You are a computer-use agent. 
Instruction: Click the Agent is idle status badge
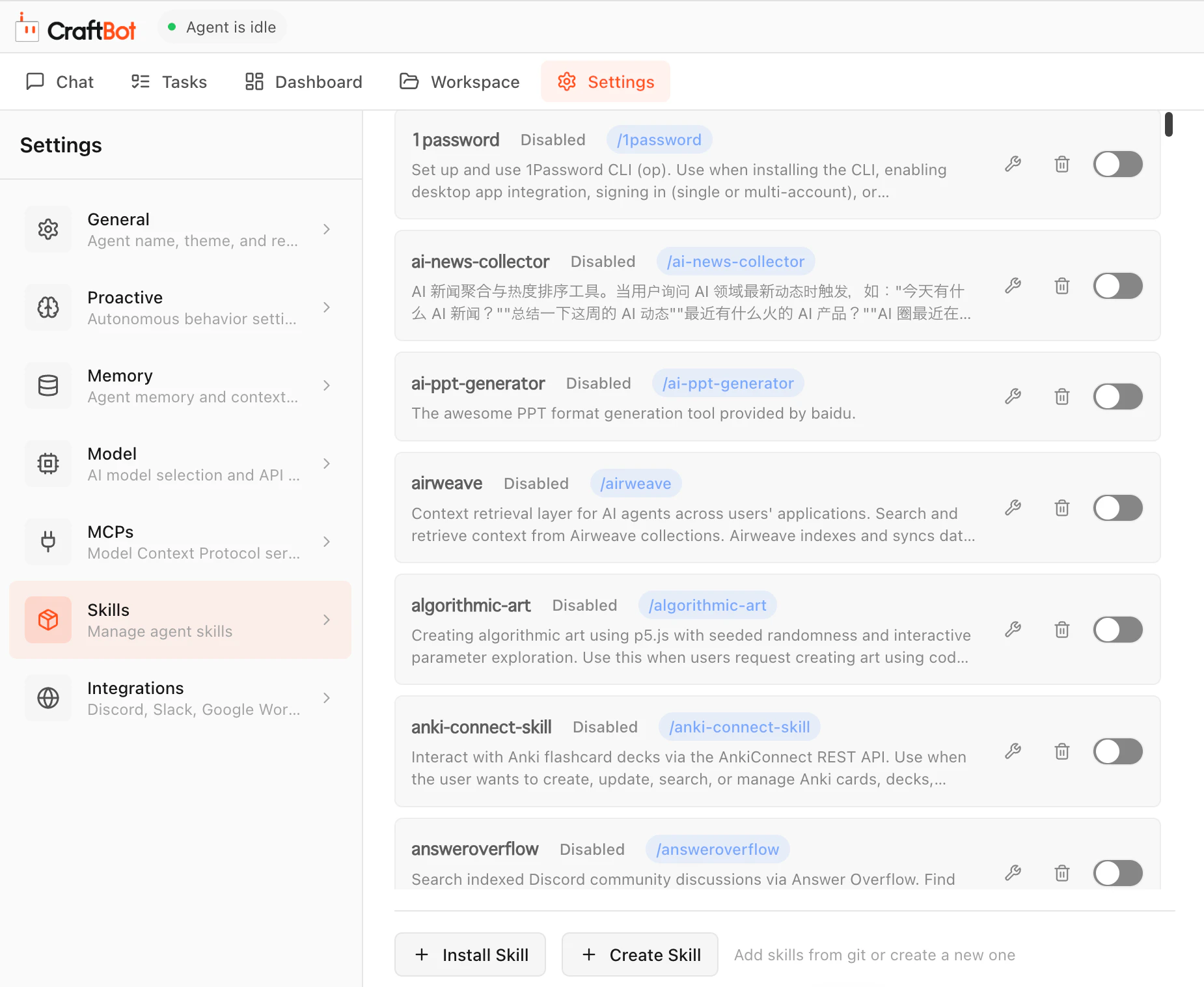(222, 27)
